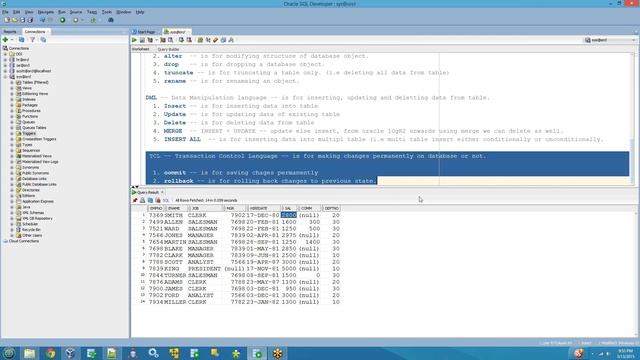Click the SQL link in Query Result toolbar
This screenshot has width=640, height=360.
point(166,200)
